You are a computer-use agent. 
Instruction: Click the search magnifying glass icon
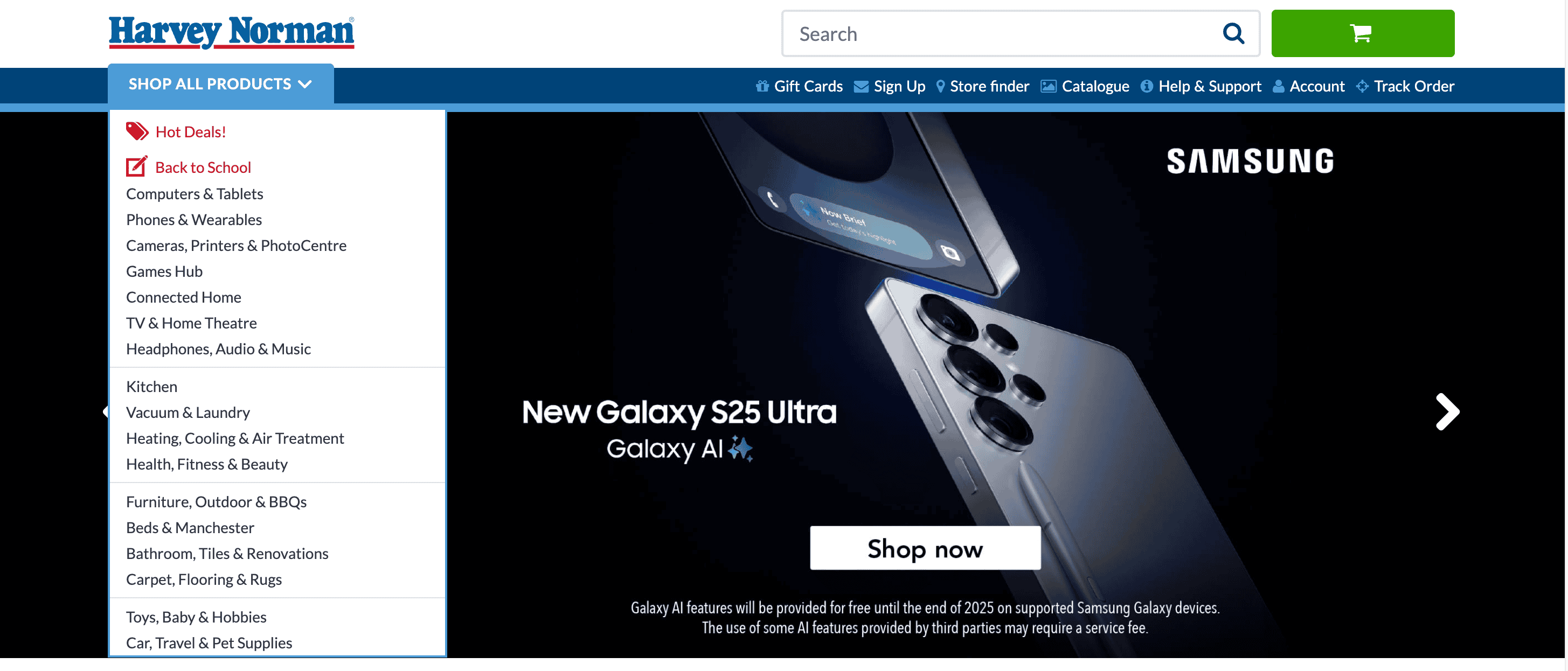[x=1233, y=33]
